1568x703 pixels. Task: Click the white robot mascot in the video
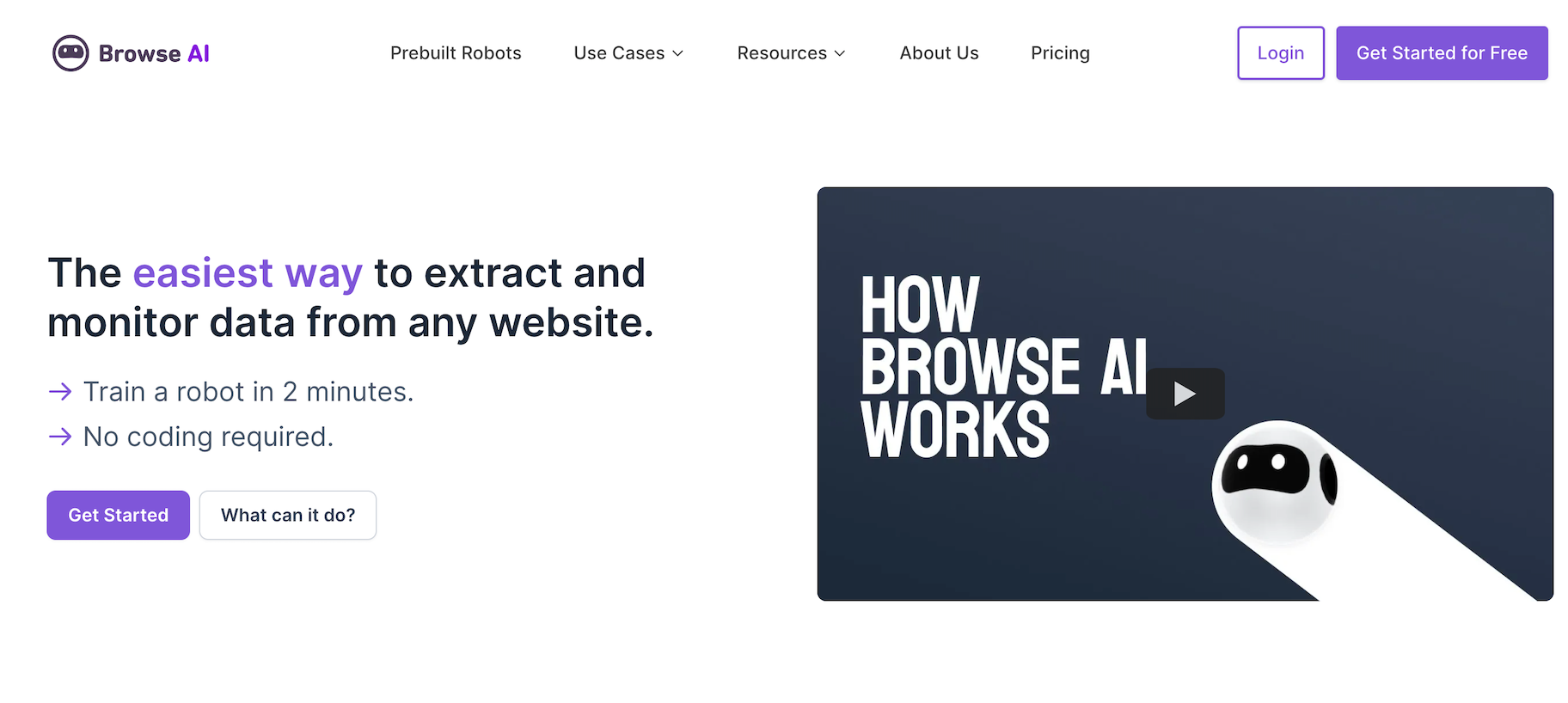(x=1275, y=482)
